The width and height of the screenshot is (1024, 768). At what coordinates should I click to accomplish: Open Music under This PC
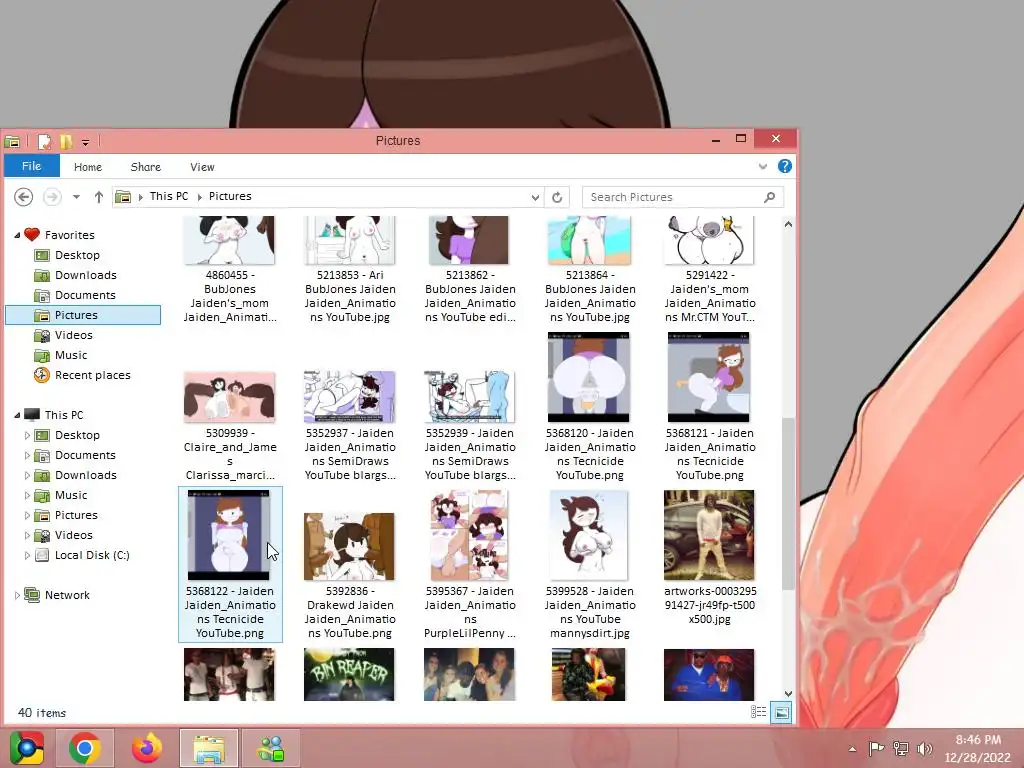(71, 495)
